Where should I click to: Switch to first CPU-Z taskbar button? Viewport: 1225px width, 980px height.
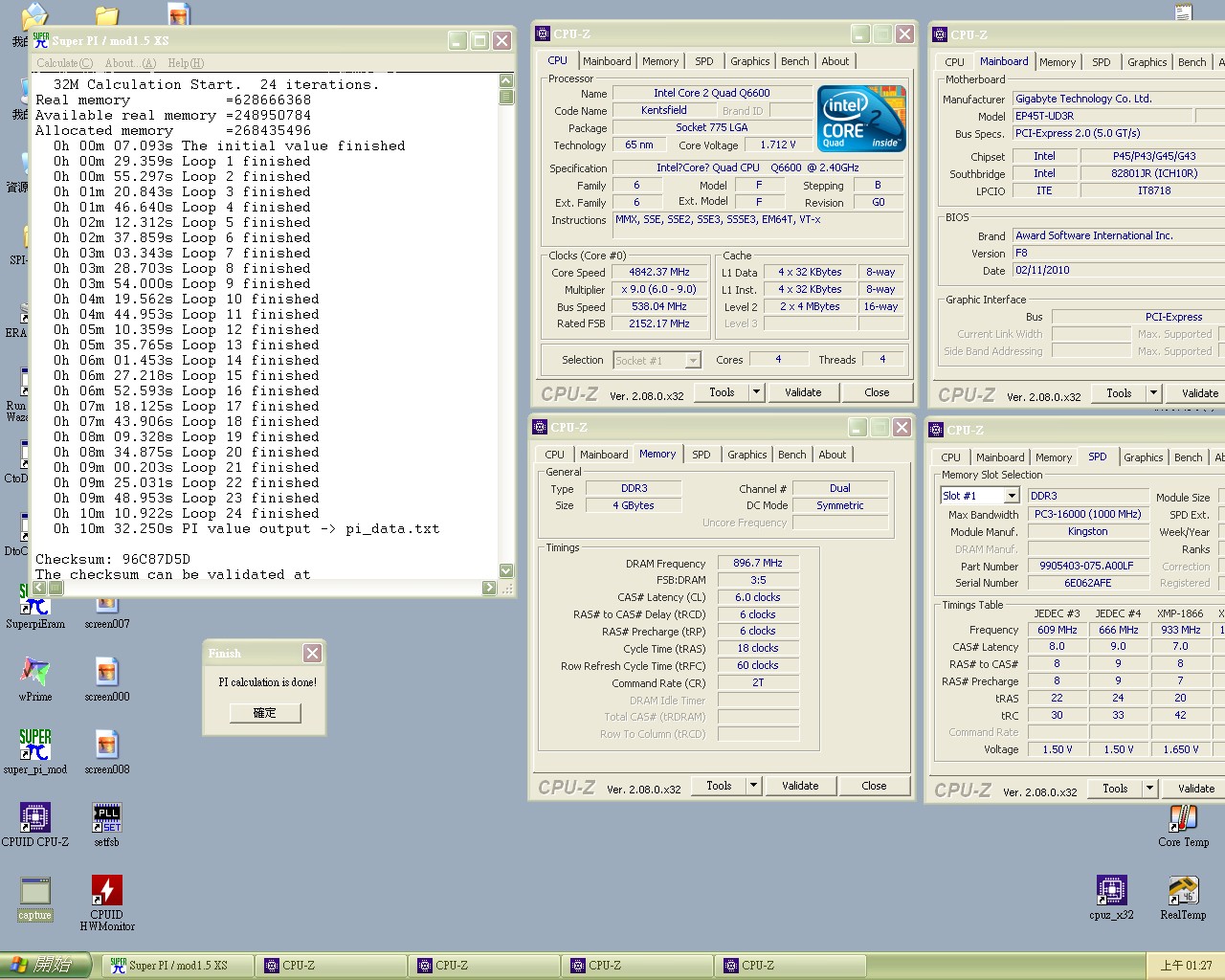331,966
